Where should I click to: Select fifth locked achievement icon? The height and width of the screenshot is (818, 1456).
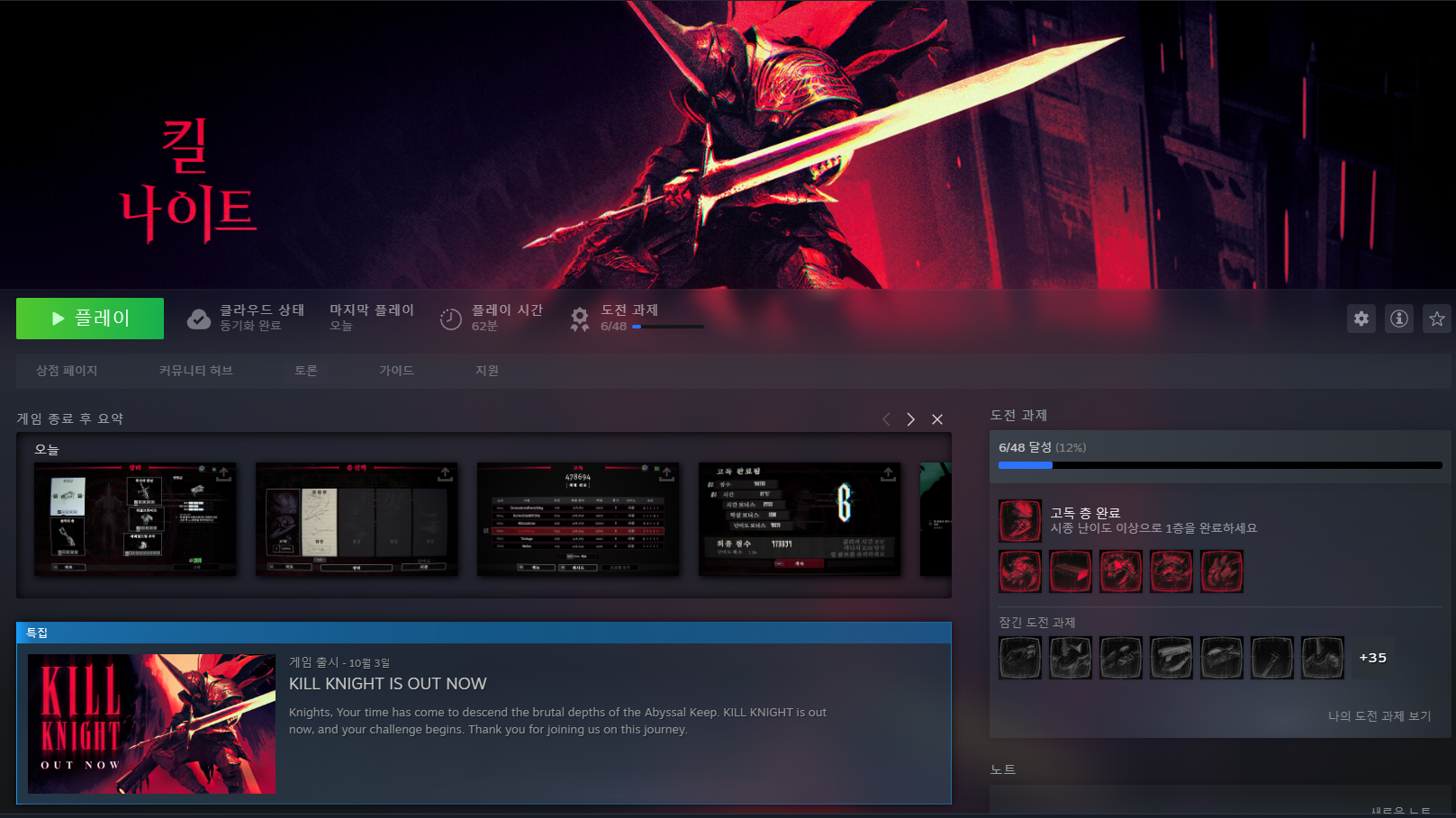click(x=1222, y=658)
